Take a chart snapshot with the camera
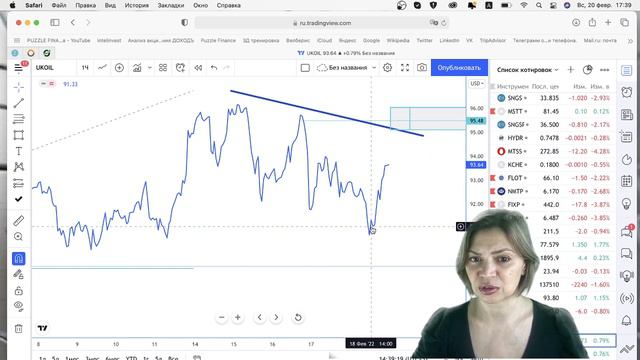This screenshot has height=360, width=640. pyautogui.click(x=422, y=68)
